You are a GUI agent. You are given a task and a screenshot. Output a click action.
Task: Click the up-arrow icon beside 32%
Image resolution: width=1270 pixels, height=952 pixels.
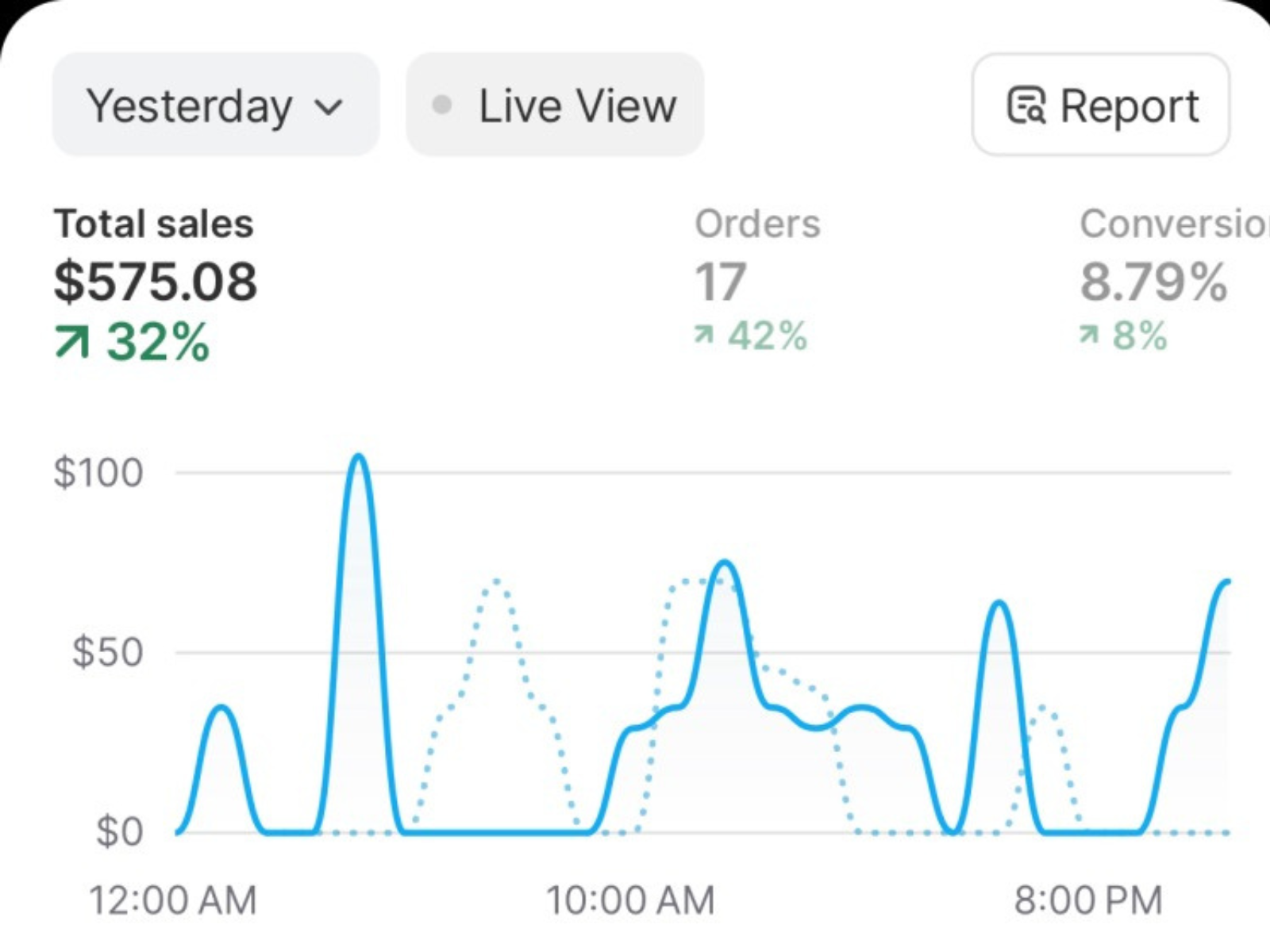click(x=72, y=342)
